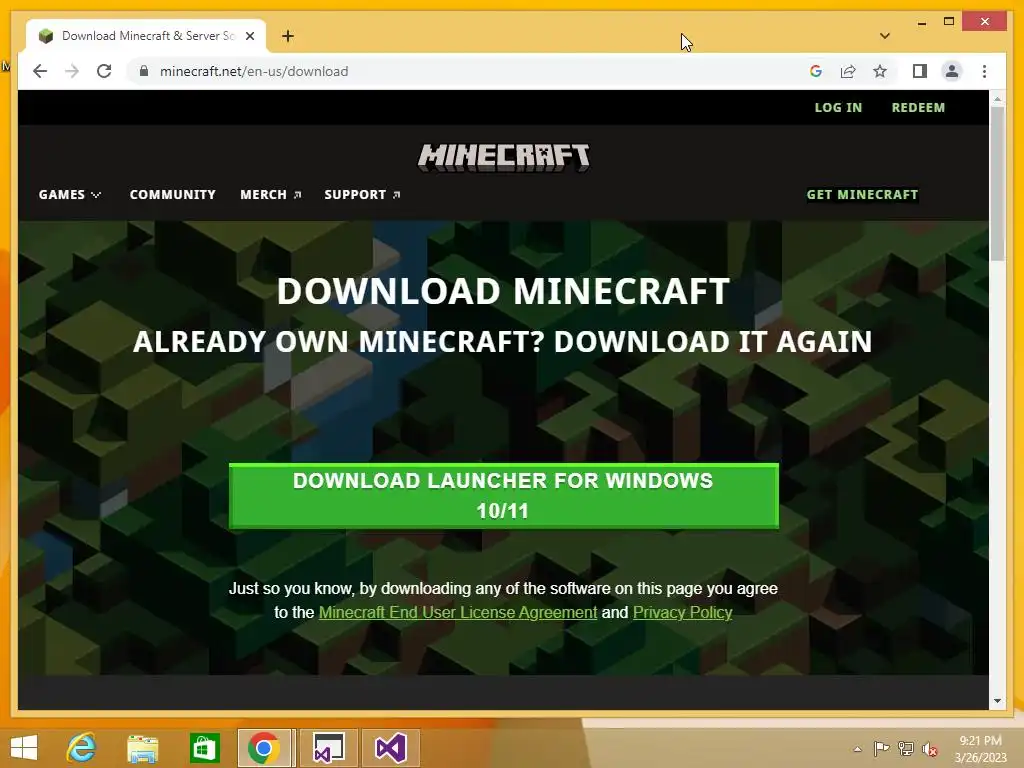This screenshot has width=1024, height=768.
Task: Open the tab search chevron
Action: point(884,36)
